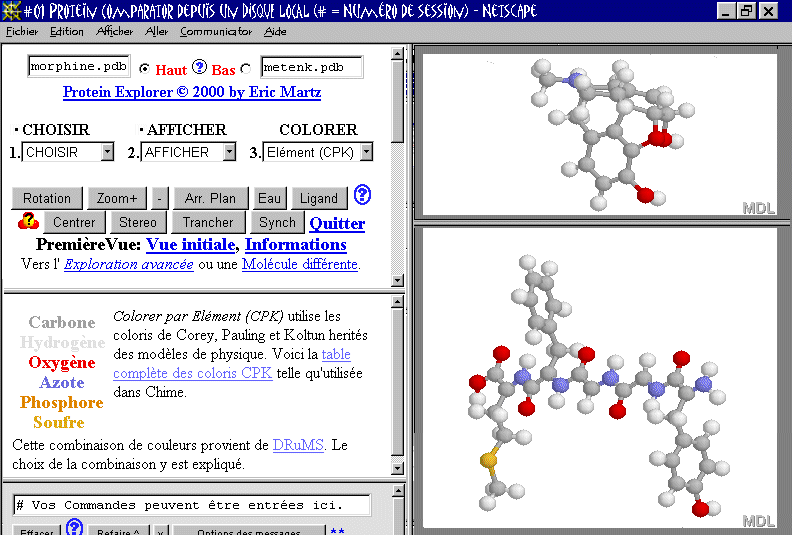Open the Fichier menu

tap(22, 31)
